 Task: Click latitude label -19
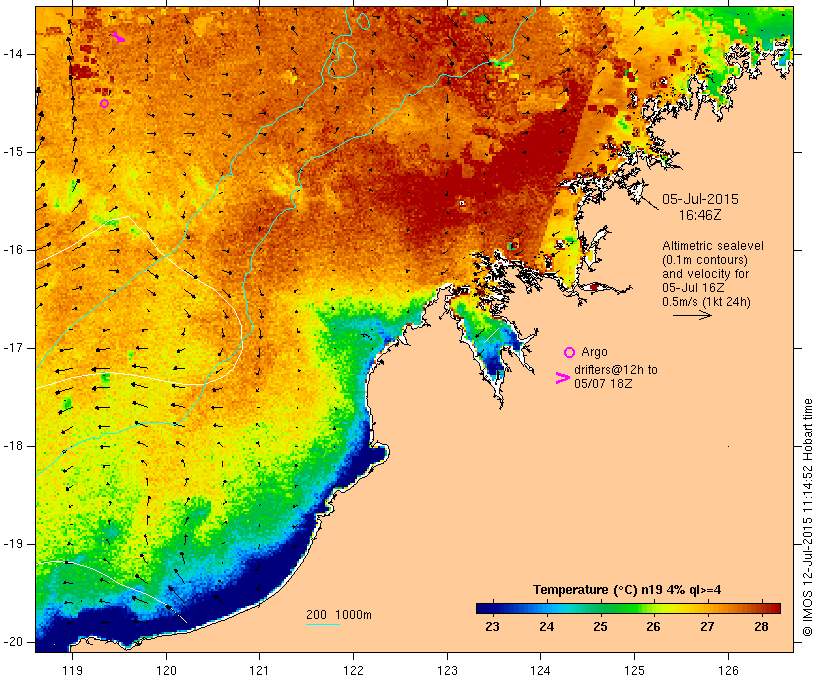coord(12,544)
